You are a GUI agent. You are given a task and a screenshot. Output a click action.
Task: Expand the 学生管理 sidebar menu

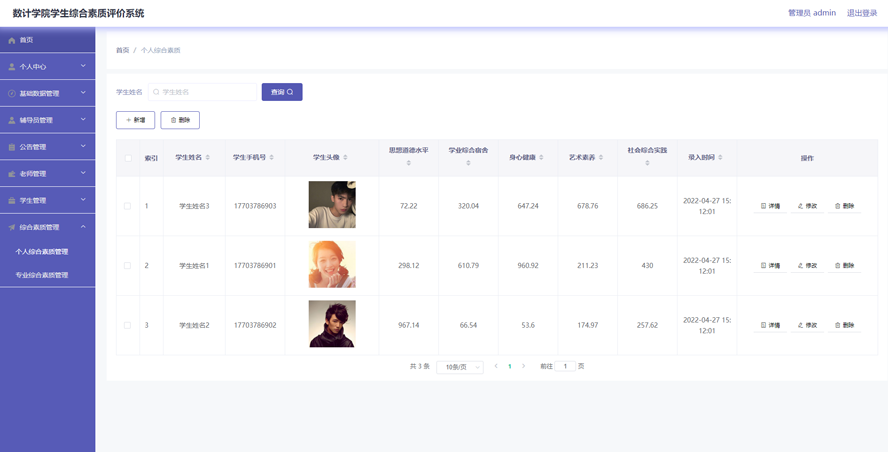coord(47,200)
